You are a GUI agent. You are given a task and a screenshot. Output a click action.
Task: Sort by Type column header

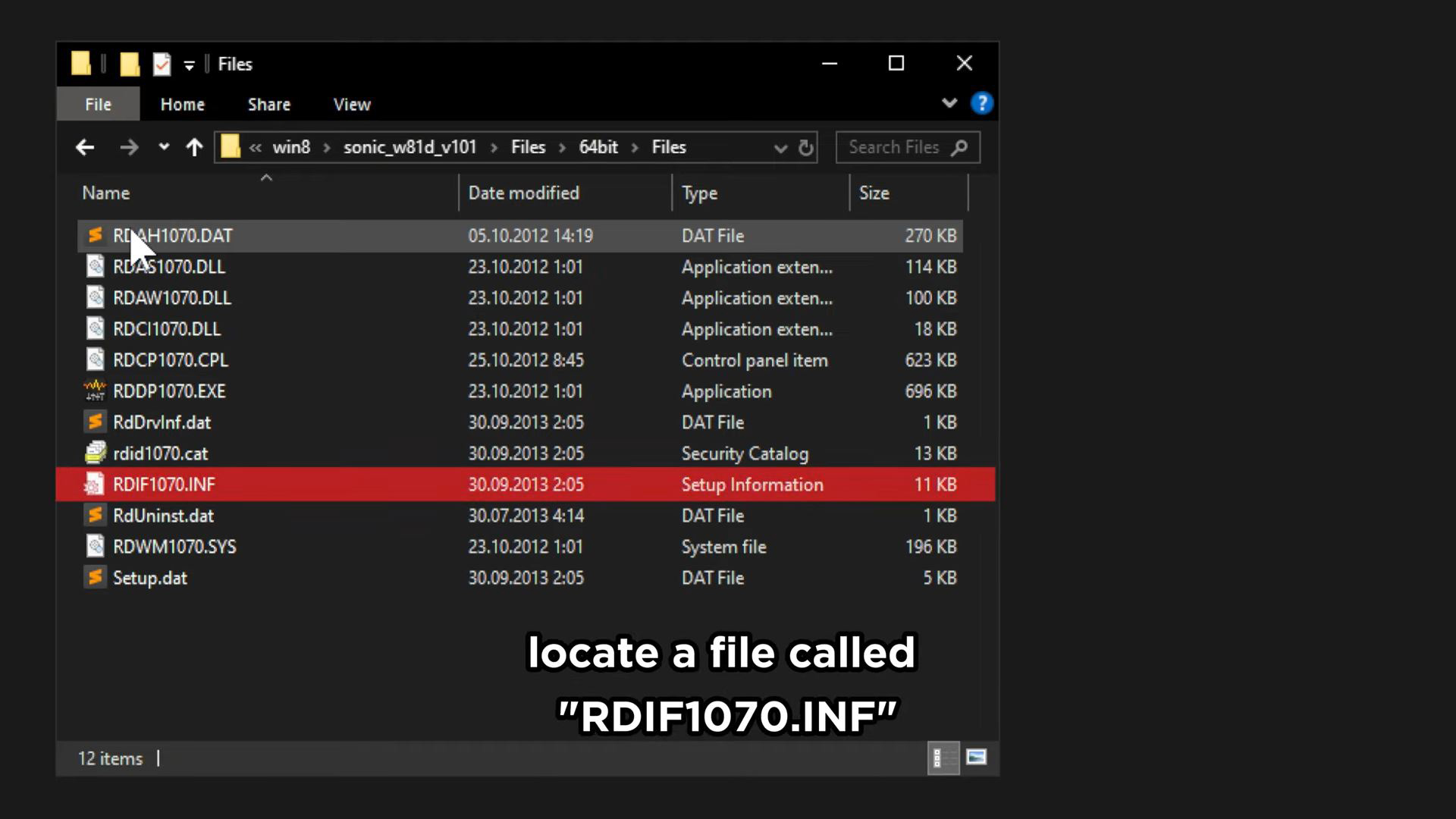pos(699,193)
